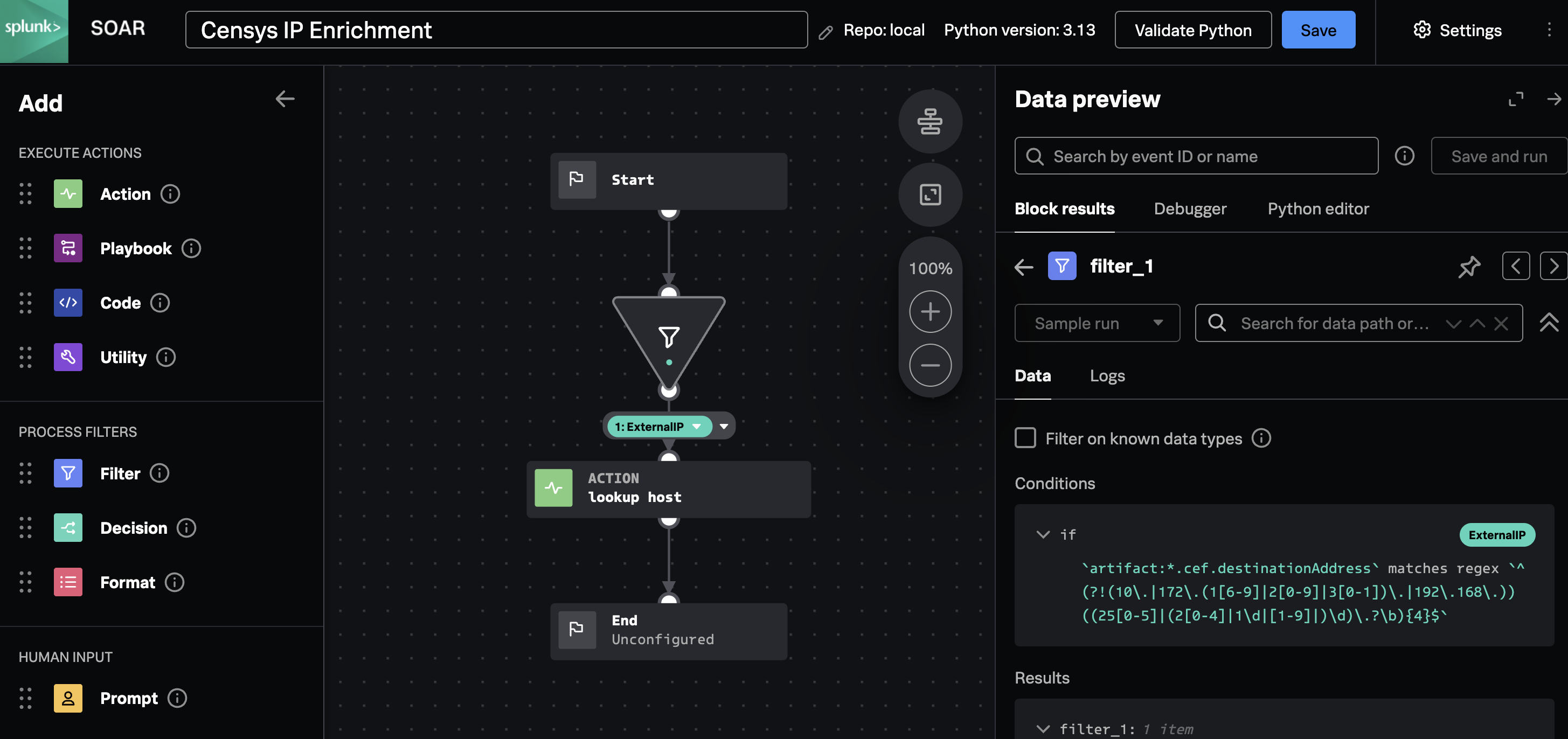1568x739 pixels.
Task: Collapse the filter_1 results tree item
Action: click(x=1043, y=729)
